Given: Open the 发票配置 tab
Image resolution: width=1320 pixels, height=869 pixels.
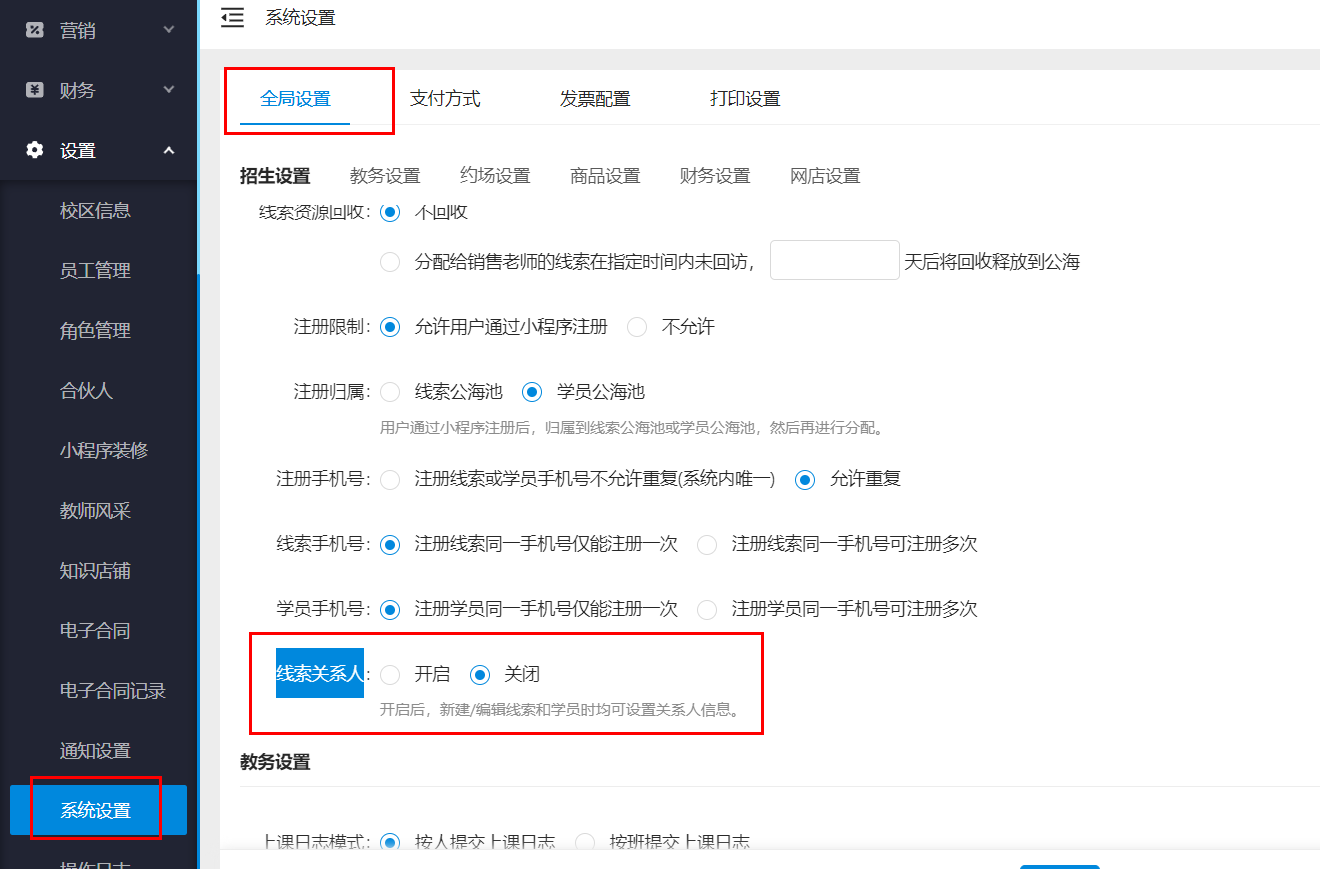Looking at the screenshot, I should [594, 98].
